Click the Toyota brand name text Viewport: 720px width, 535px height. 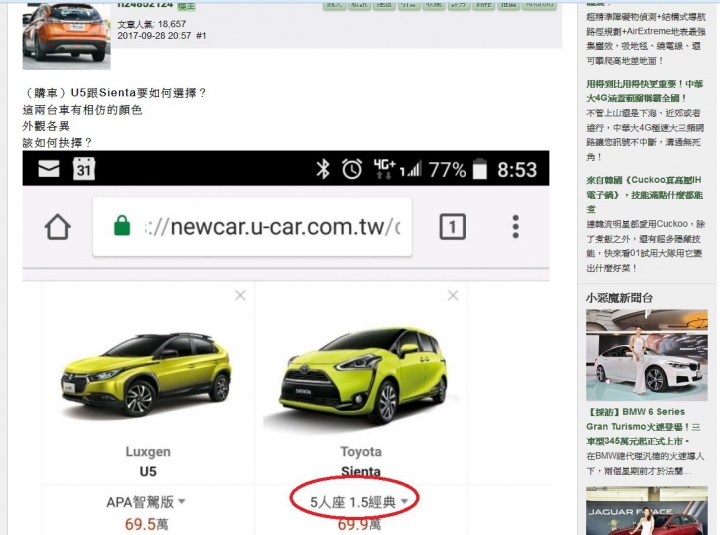361,452
